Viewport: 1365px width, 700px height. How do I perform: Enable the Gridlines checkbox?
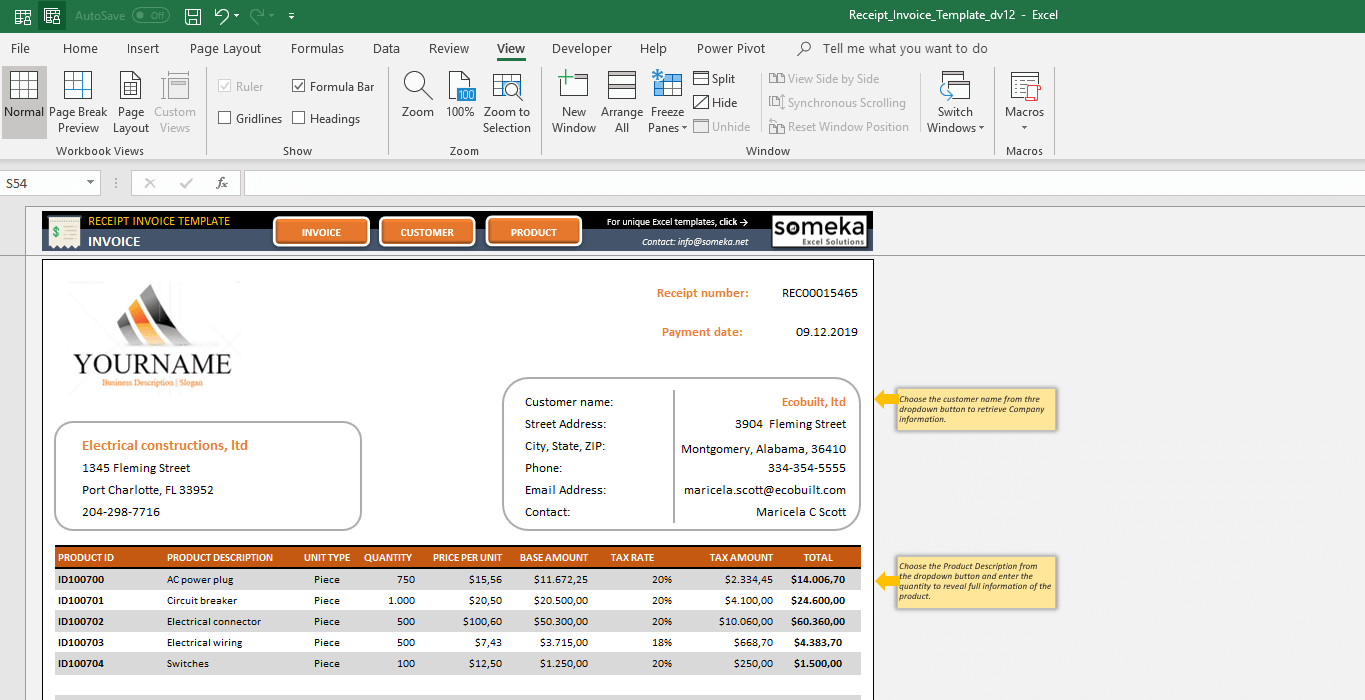225,118
